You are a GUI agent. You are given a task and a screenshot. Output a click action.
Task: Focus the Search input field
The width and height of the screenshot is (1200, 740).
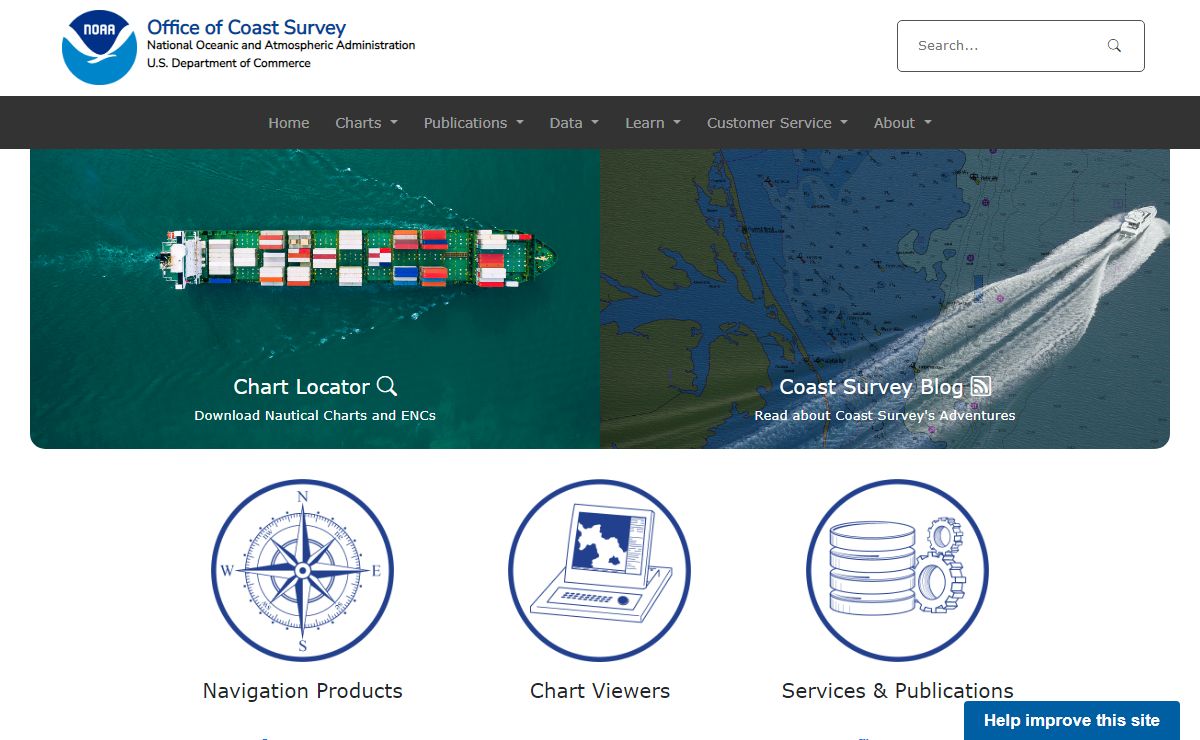pyautogui.click(x=1020, y=46)
